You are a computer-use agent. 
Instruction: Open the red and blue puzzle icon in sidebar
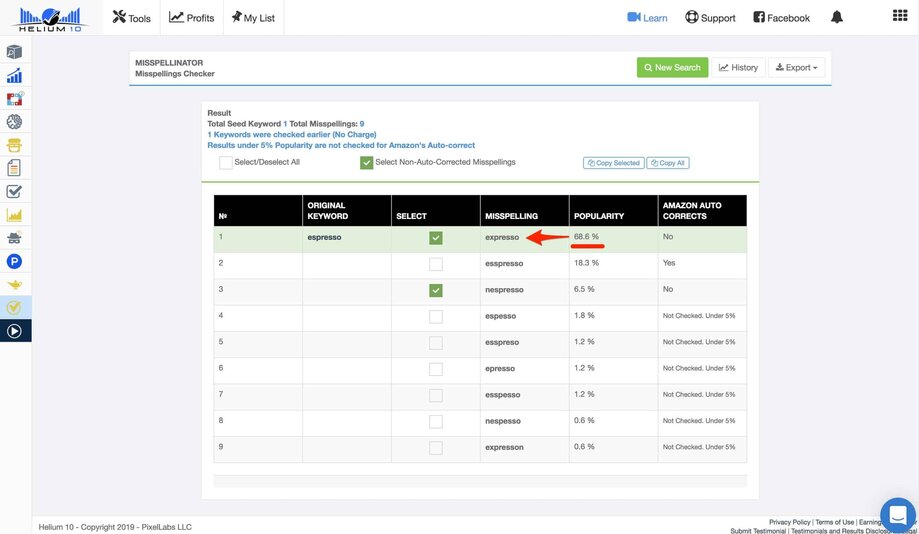pos(15,98)
